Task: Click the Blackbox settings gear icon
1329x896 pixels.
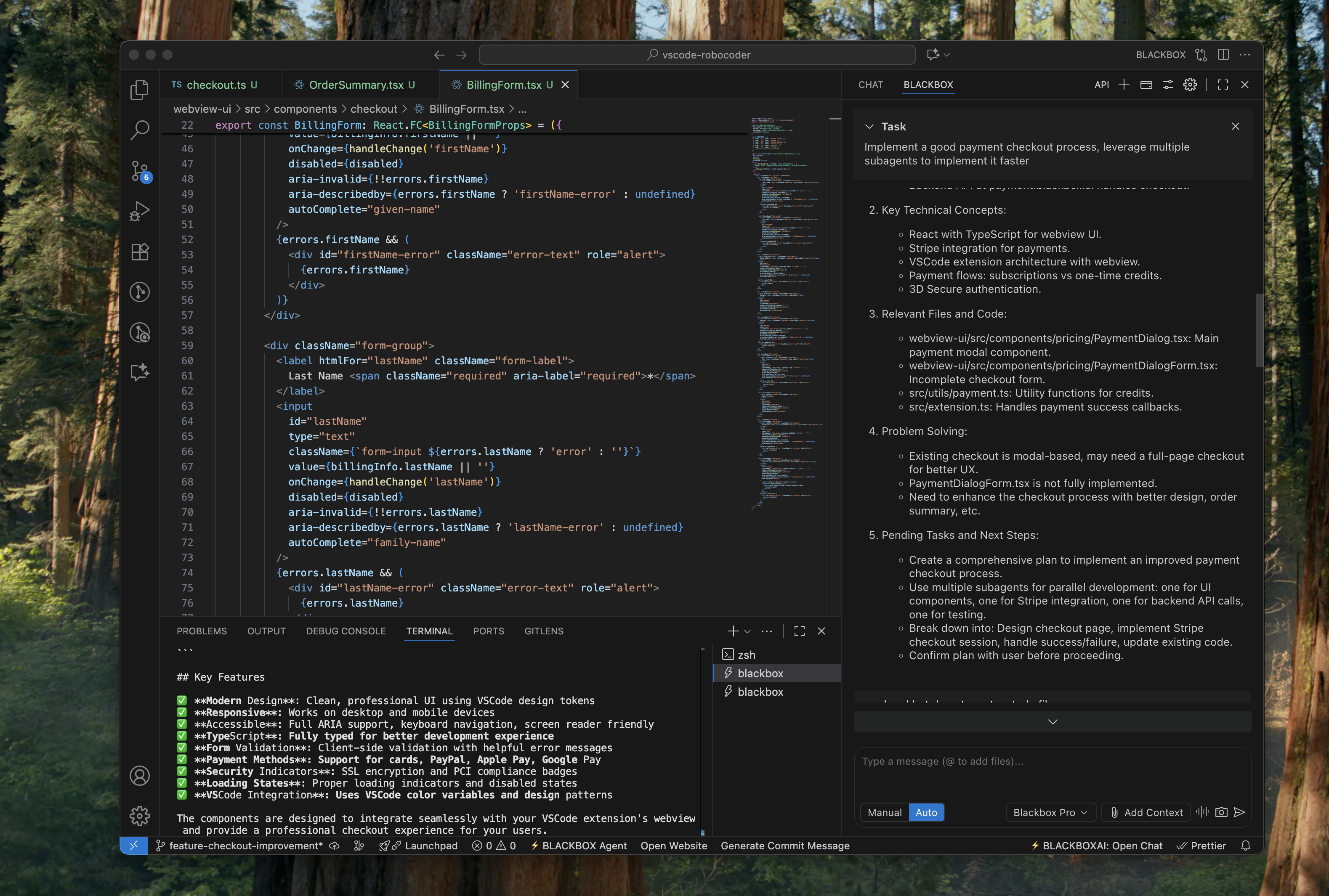Action: click(x=1190, y=85)
